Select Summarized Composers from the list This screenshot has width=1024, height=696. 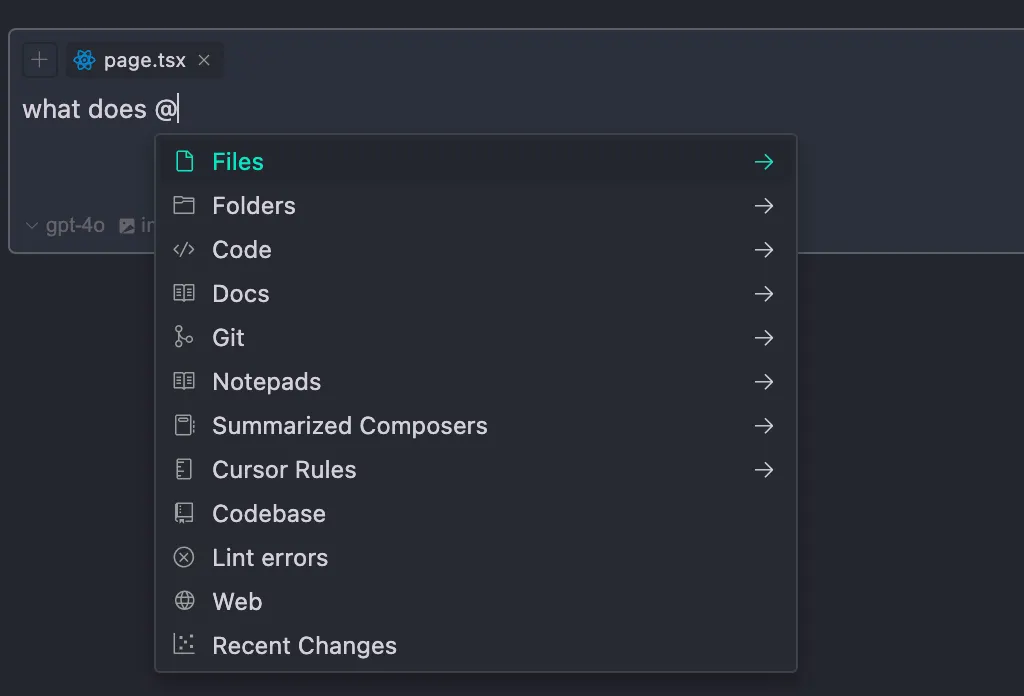(475, 426)
